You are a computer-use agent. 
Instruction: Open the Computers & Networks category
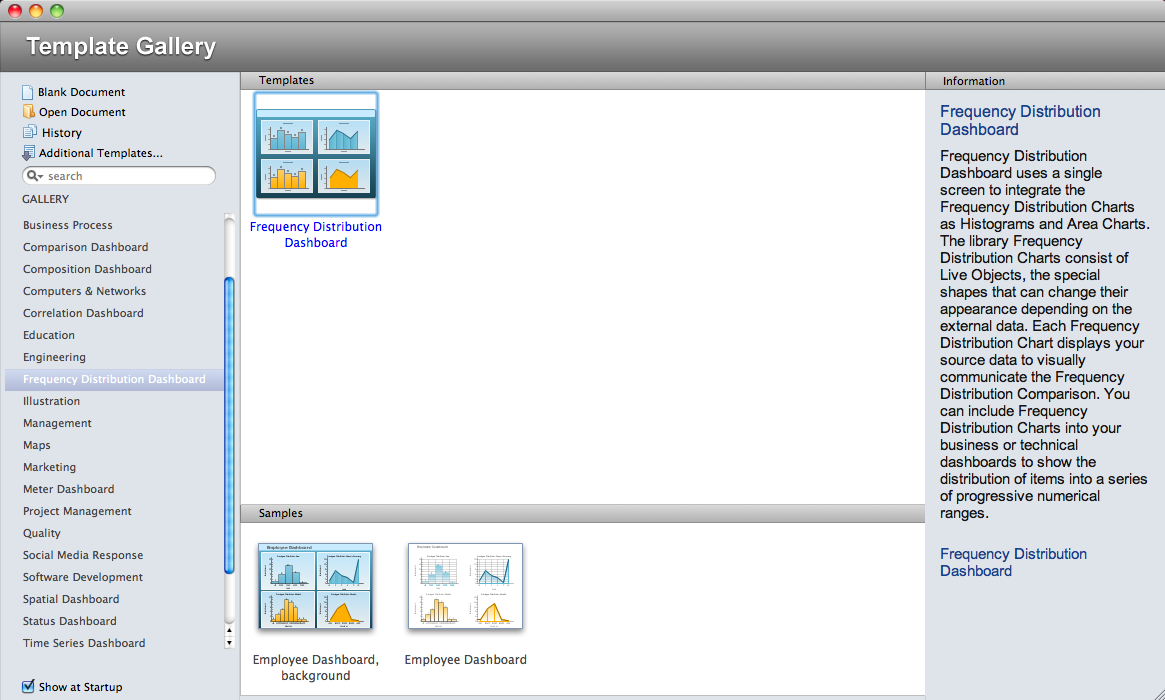[84, 291]
